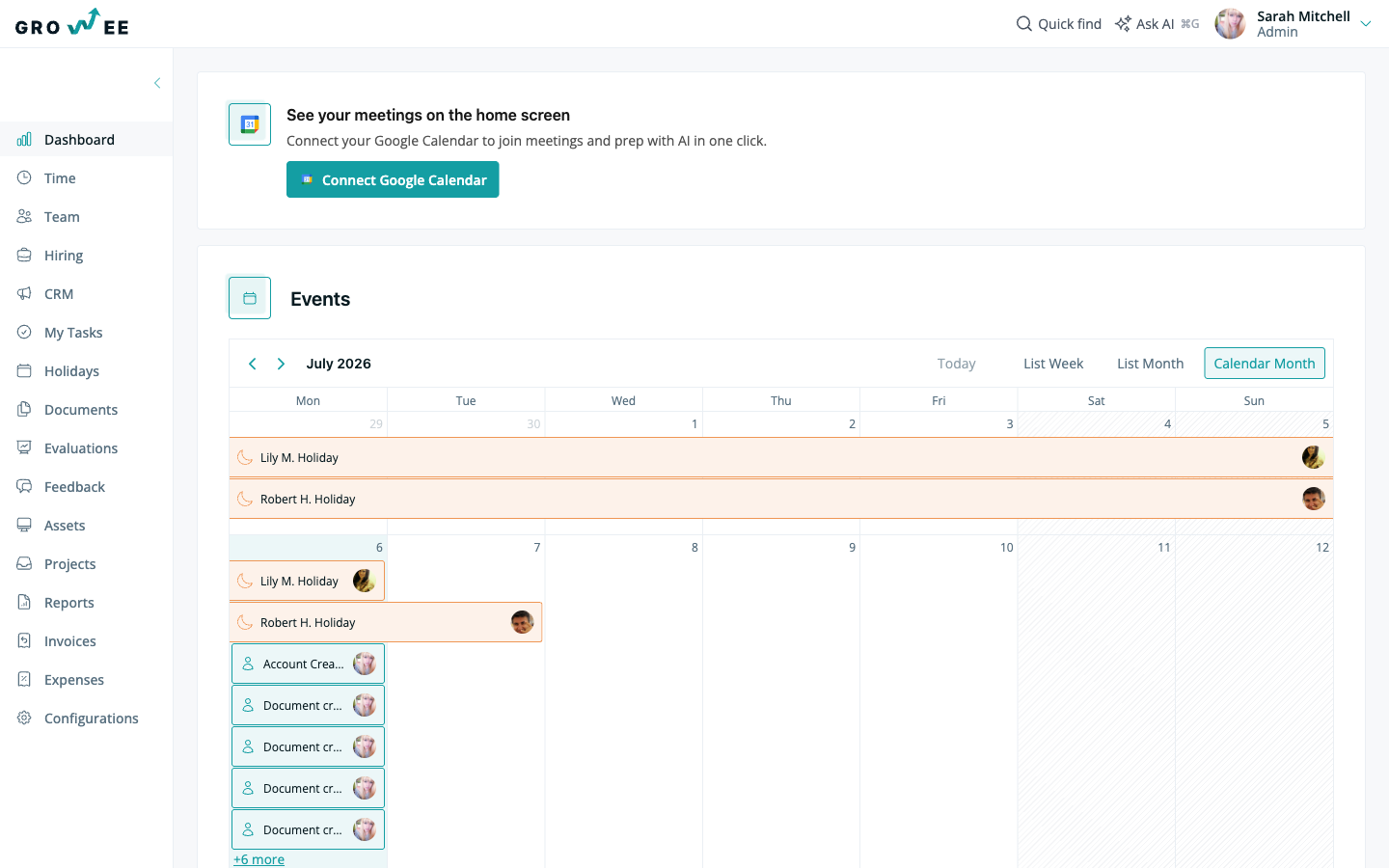Select the Calendar Month view

click(1265, 364)
